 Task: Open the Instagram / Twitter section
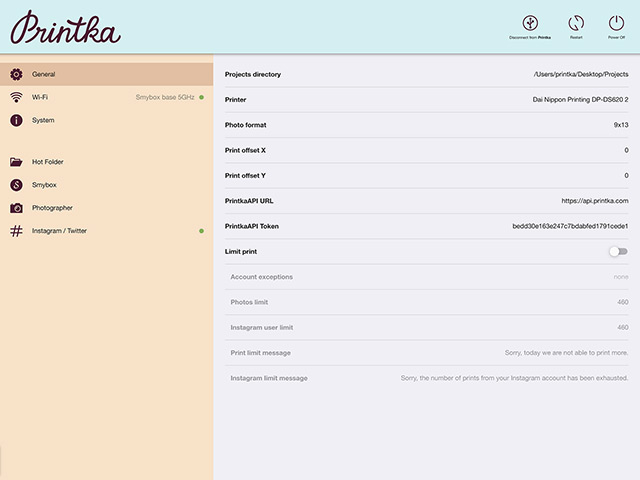pos(107,231)
